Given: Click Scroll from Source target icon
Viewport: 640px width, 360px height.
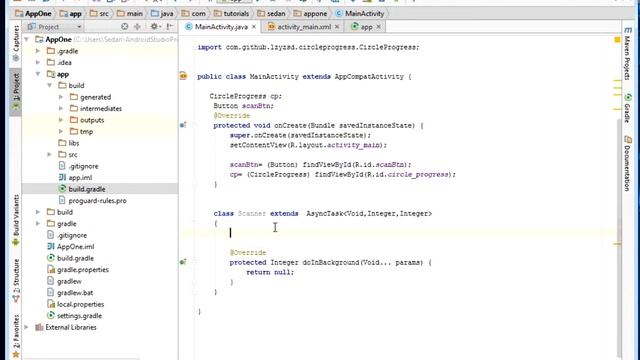Looking at the screenshot, I should tap(124, 27).
